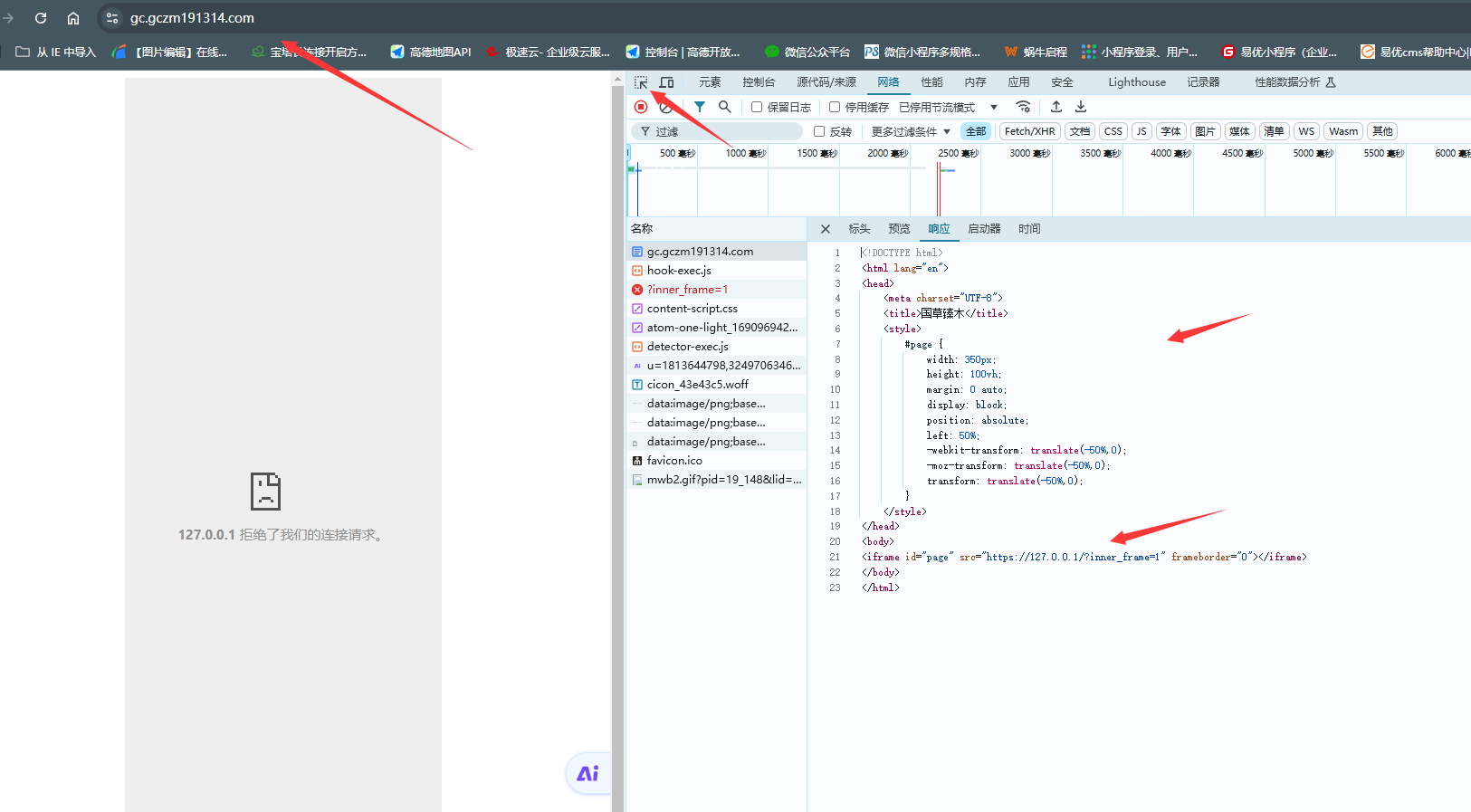Filter requests by JS
This screenshot has width=1471, height=812.
click(1141, 131)
